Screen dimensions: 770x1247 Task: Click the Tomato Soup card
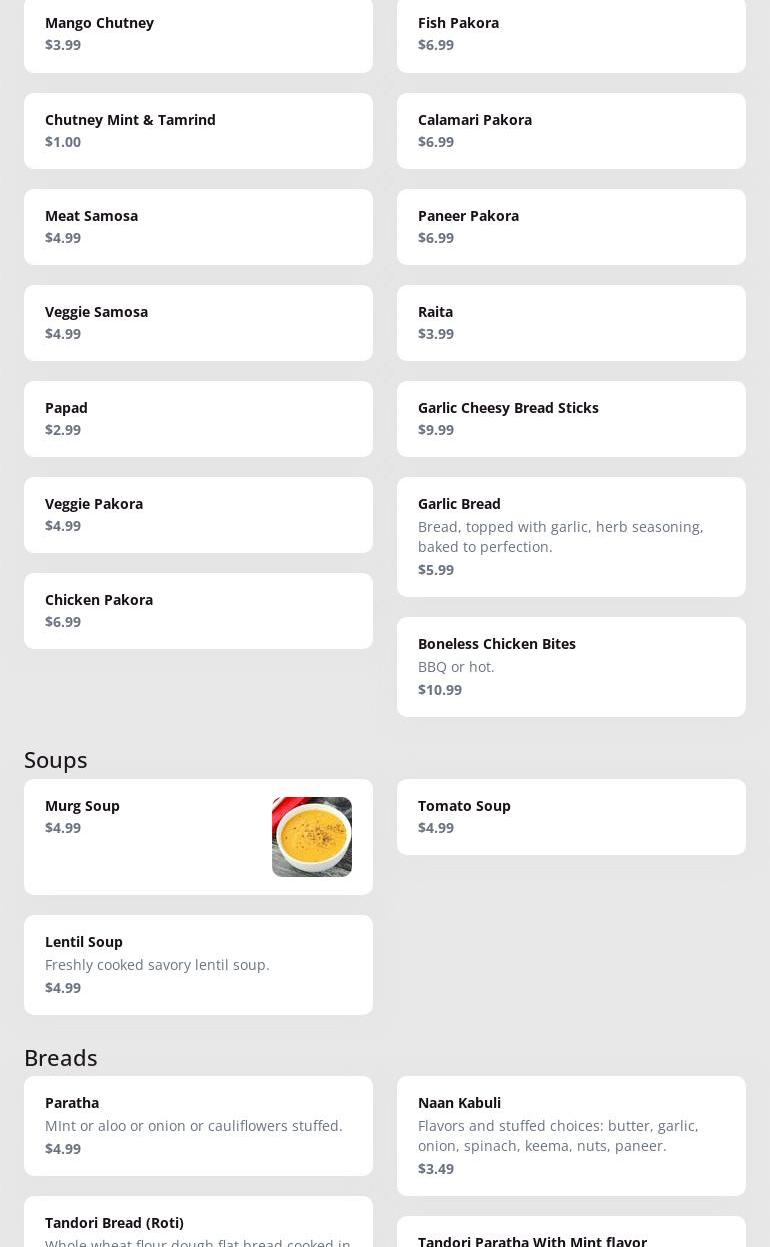[x=571, y=817]
